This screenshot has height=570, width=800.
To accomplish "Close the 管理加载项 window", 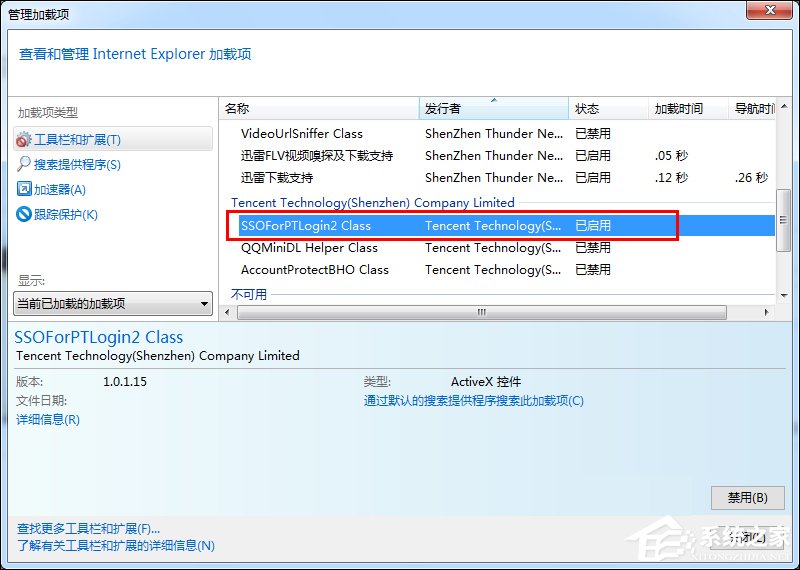I will (x=770, y=10).
